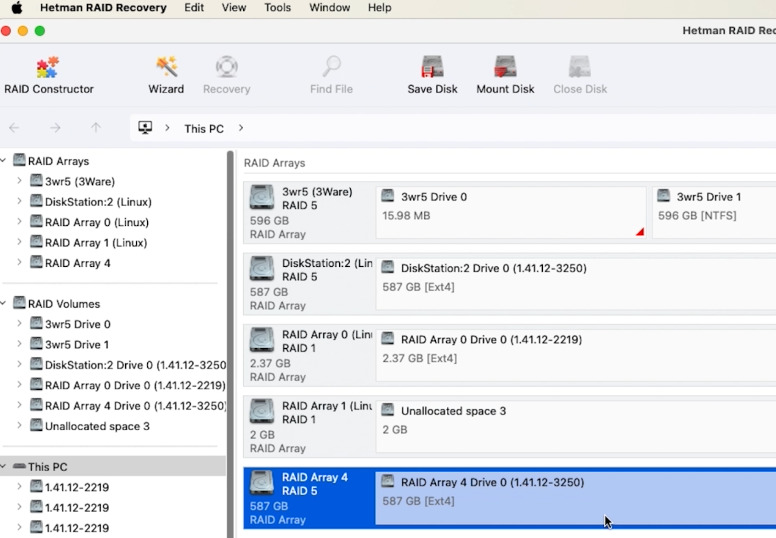Go forward with the right arrow
Viewport: 776px width, 538px height.
point(55,128)
